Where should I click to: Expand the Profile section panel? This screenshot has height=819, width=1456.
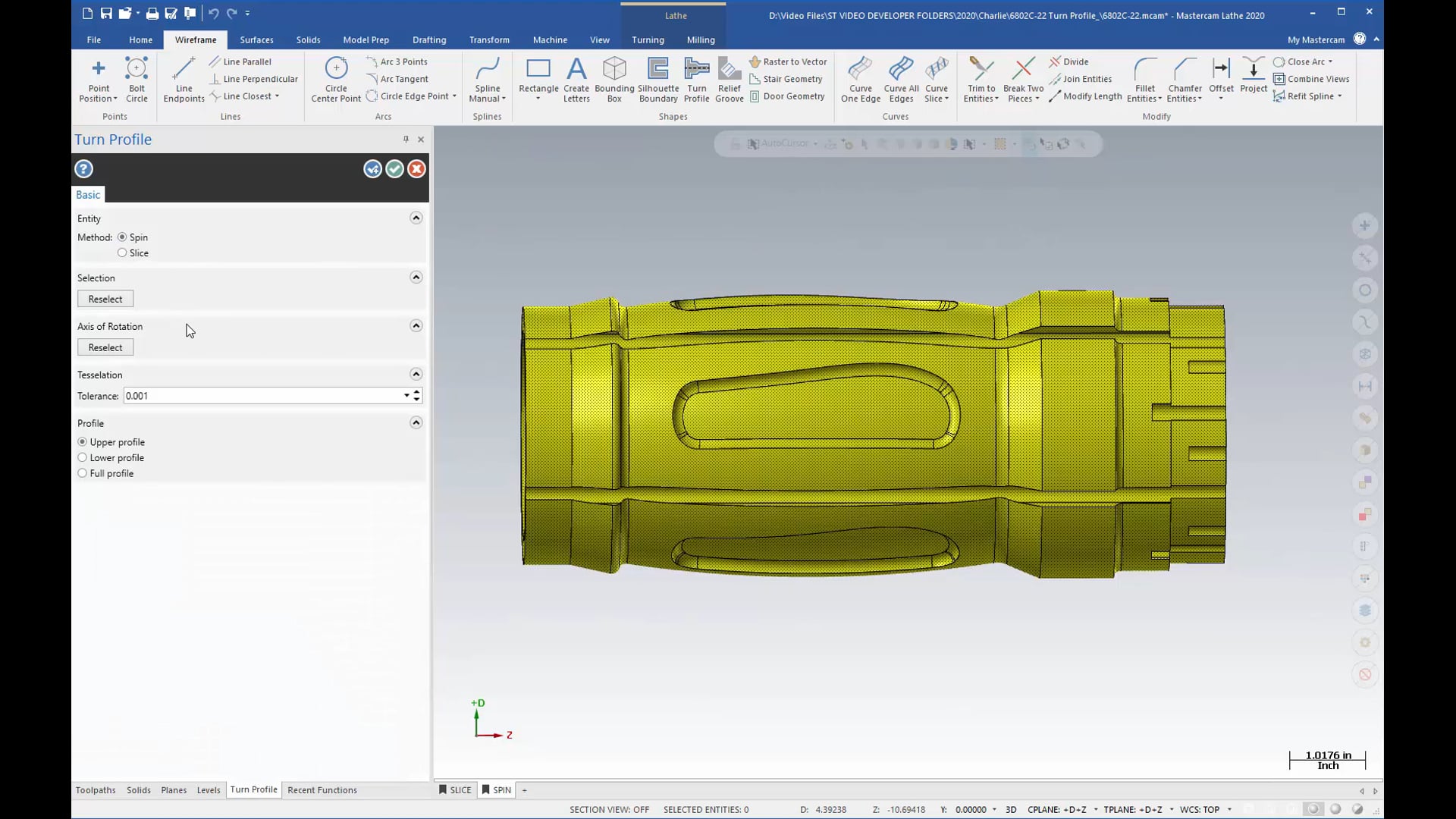[x=416, y=422]
